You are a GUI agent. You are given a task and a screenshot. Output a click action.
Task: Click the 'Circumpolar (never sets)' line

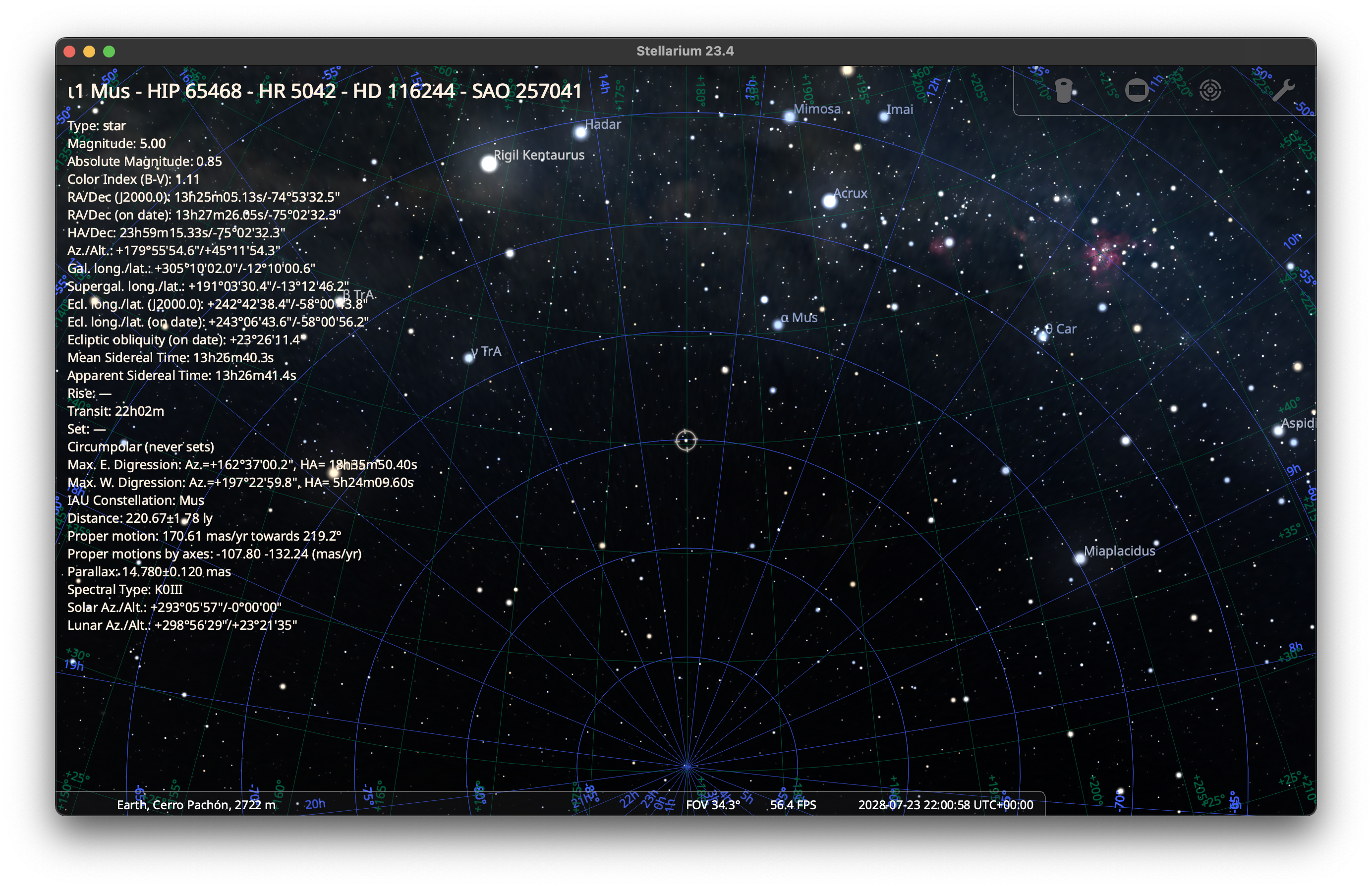pos(141,447)
